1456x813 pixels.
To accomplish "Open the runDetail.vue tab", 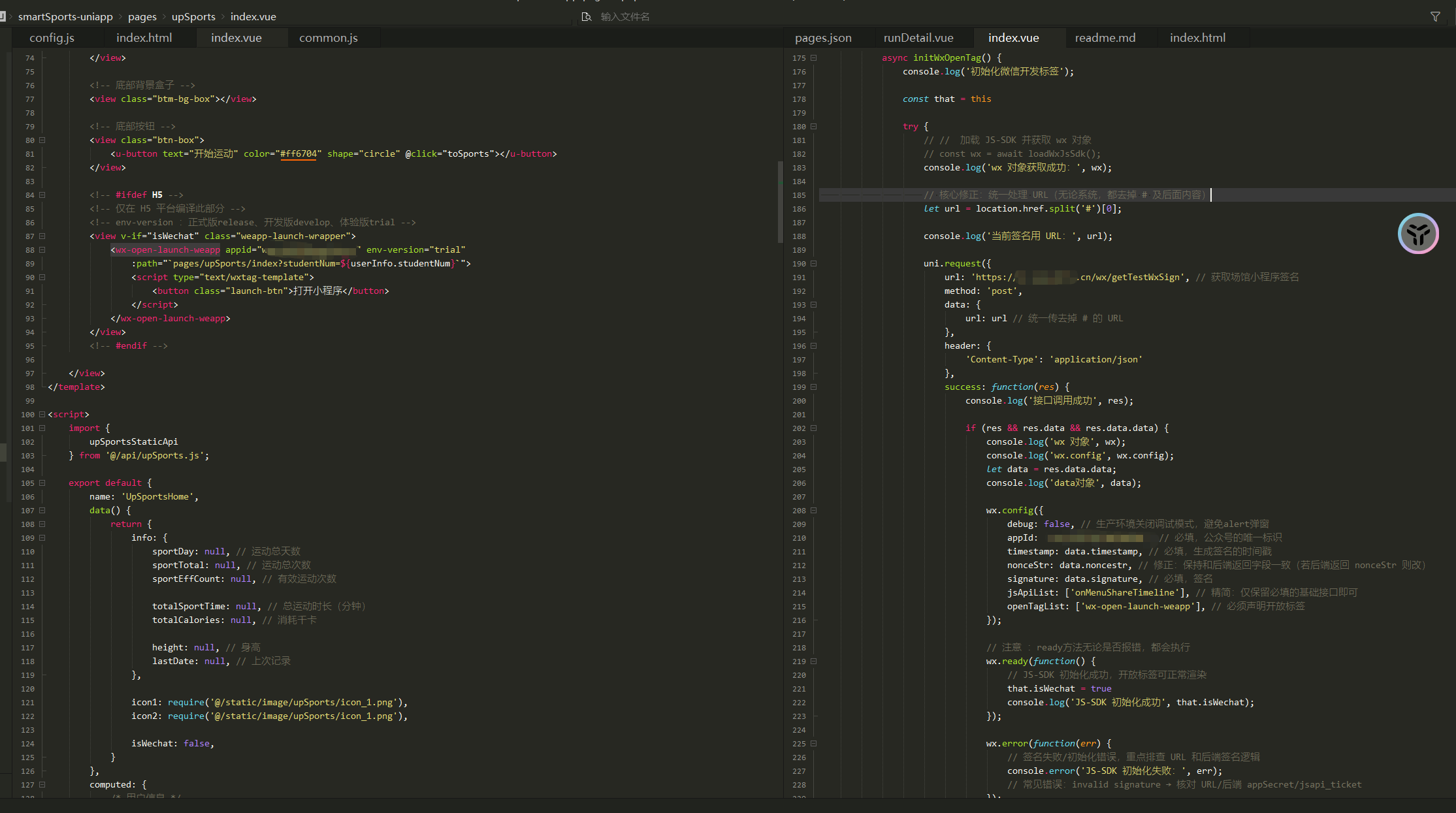I will [918, 38].
